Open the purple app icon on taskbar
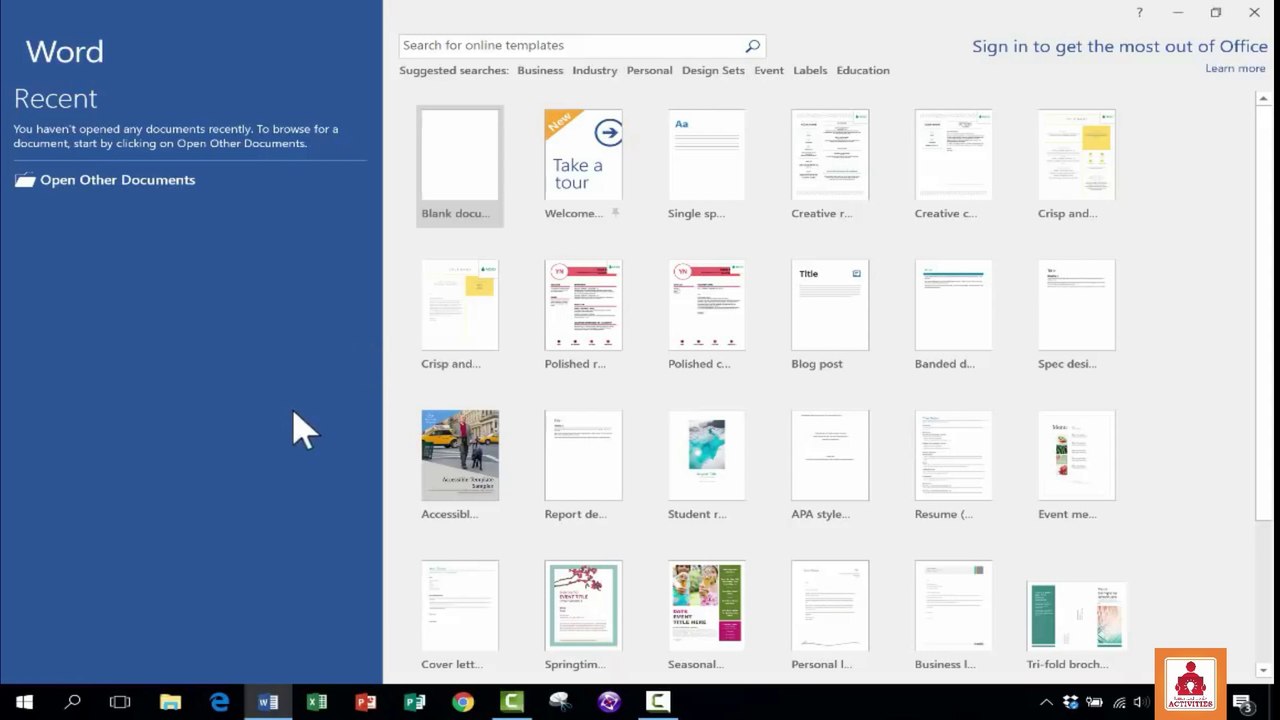This screenshot has width=1280, height=720. [x=608, y=702]
